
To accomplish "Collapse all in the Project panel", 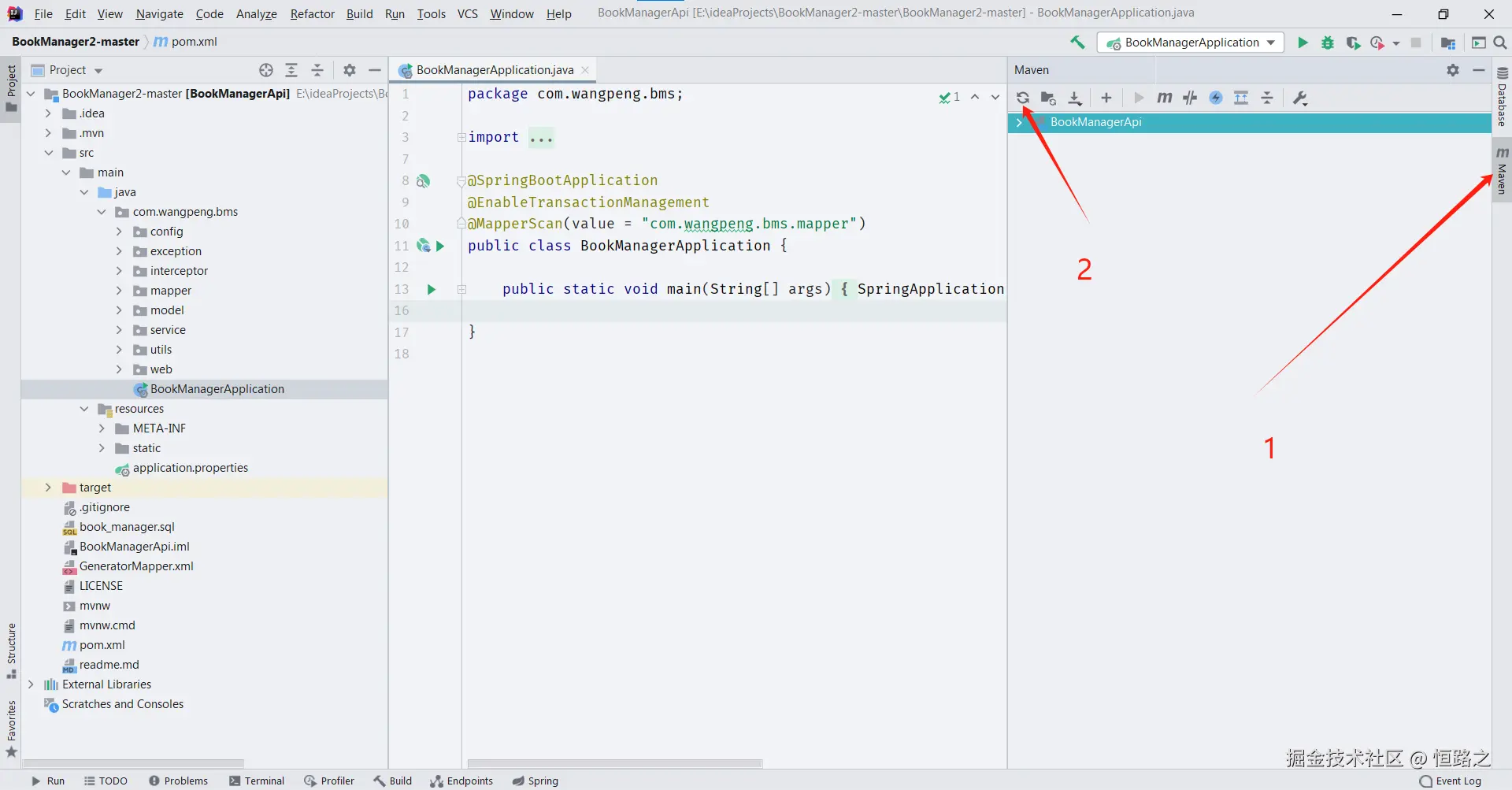I will click(317, 70).
